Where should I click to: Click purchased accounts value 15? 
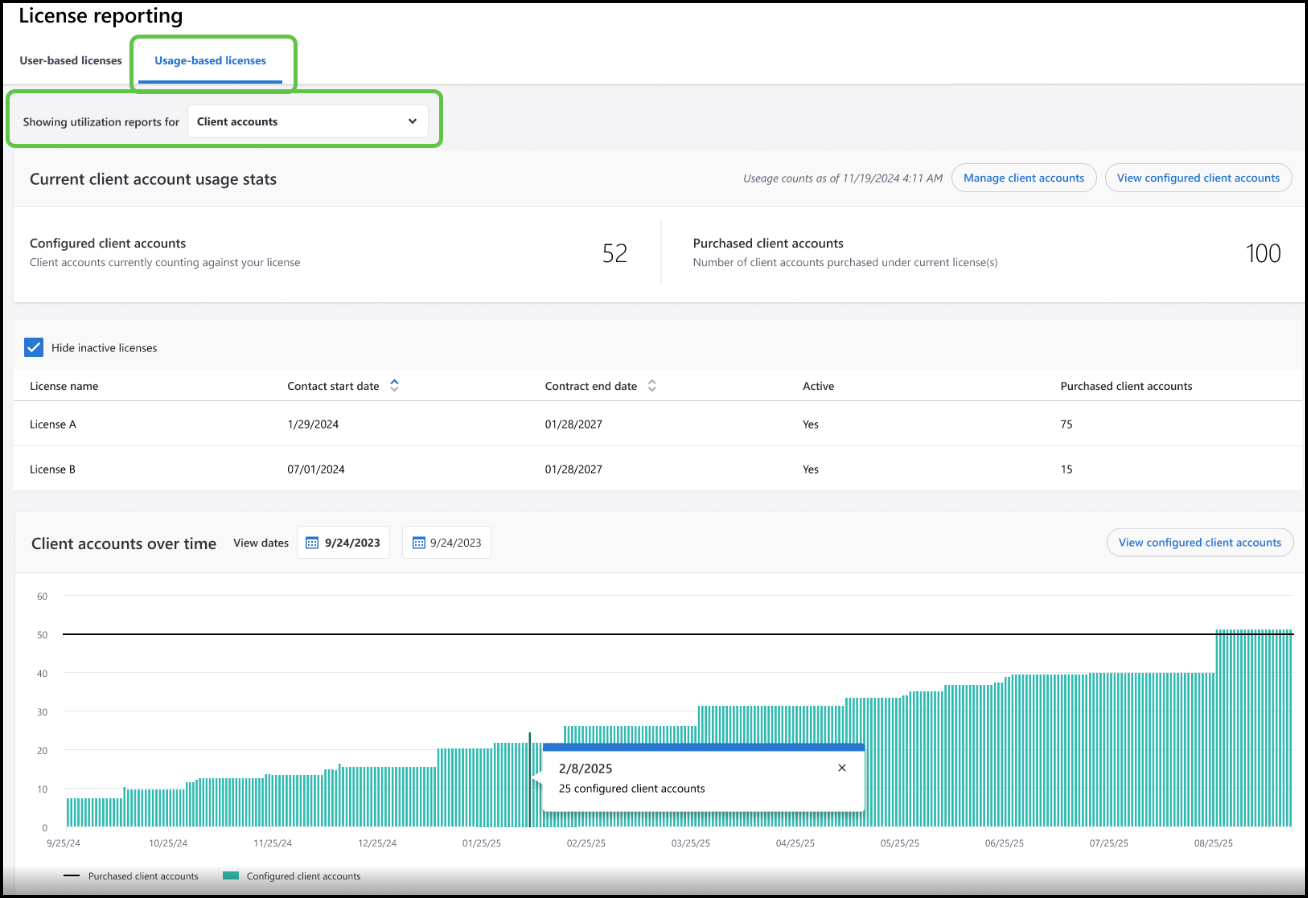coord(1067,469)
